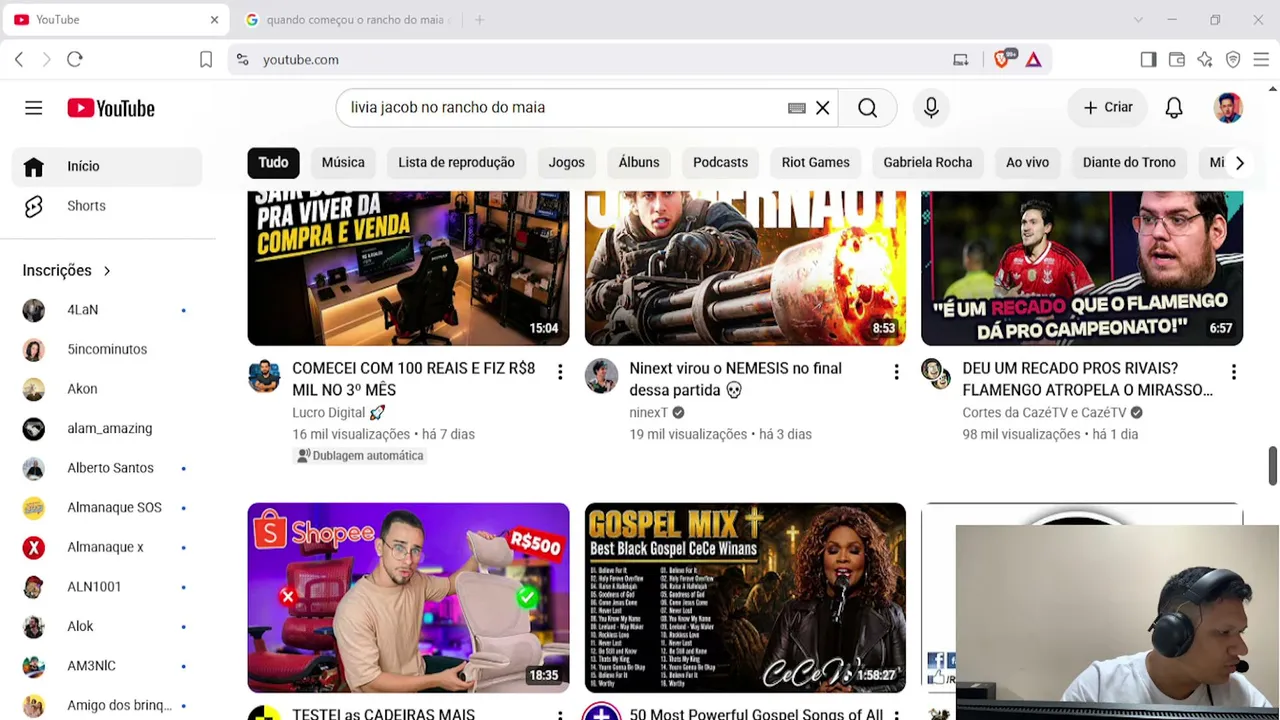Go to the YouTube logo home link
Screen dimensions: 1280x720
(111, 108)
